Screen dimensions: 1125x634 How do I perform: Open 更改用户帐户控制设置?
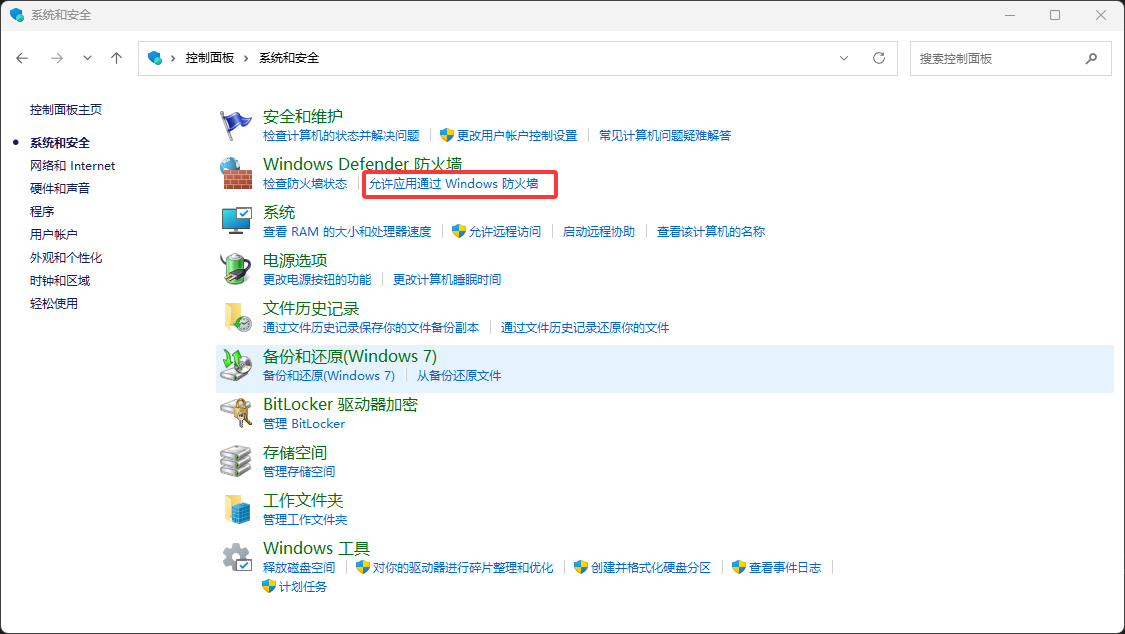coord(517,136)
